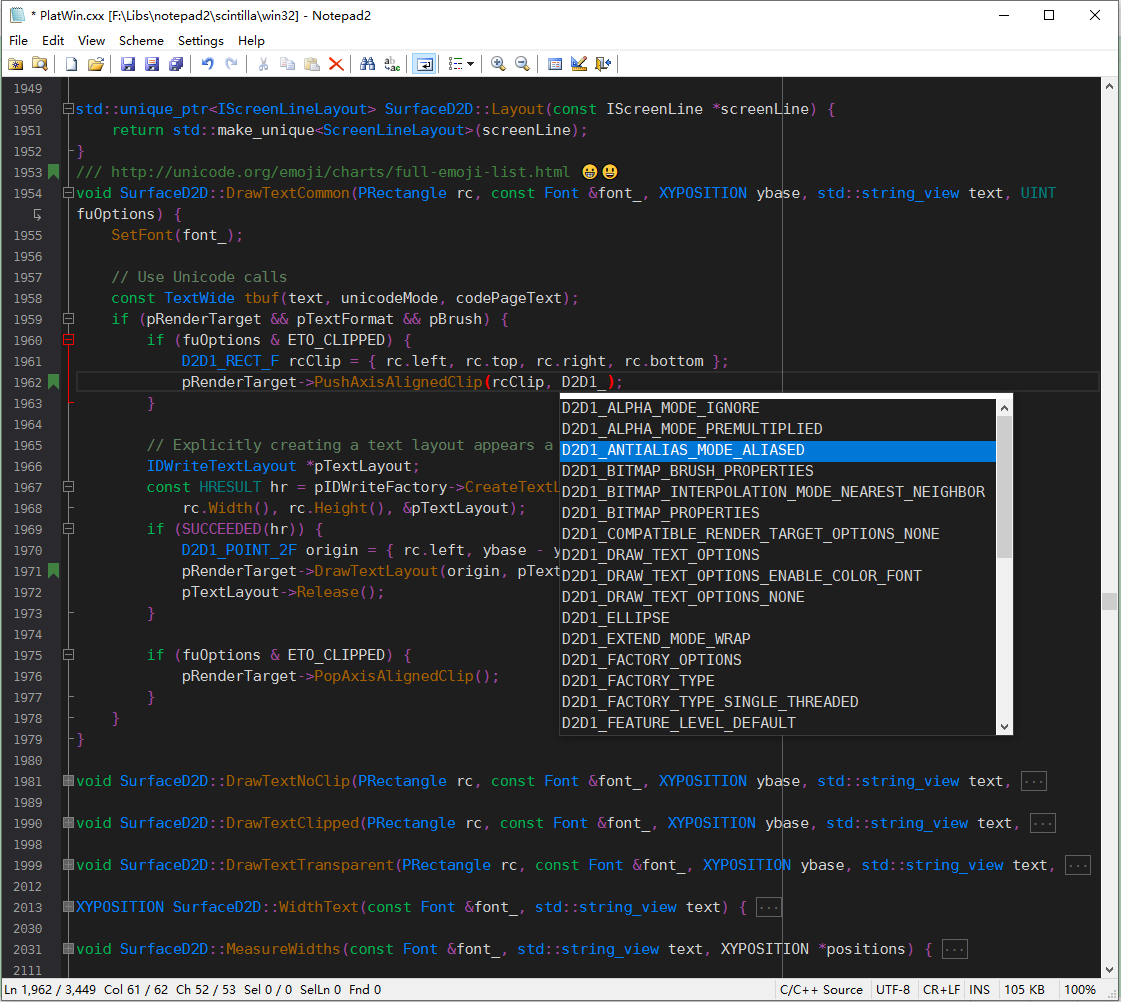Cut selection with scissors icon

(263, 64)
